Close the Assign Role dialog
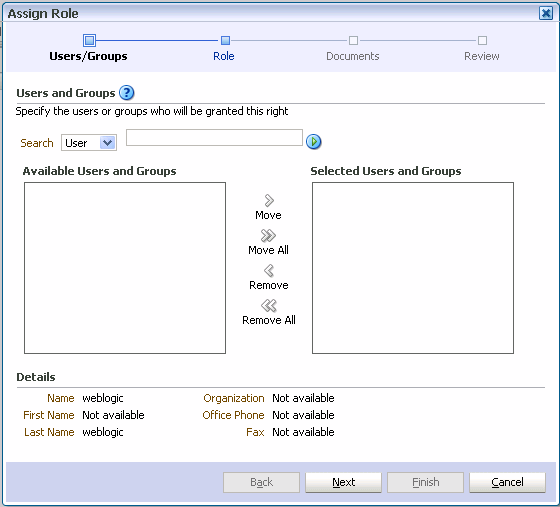 (546, 14)
